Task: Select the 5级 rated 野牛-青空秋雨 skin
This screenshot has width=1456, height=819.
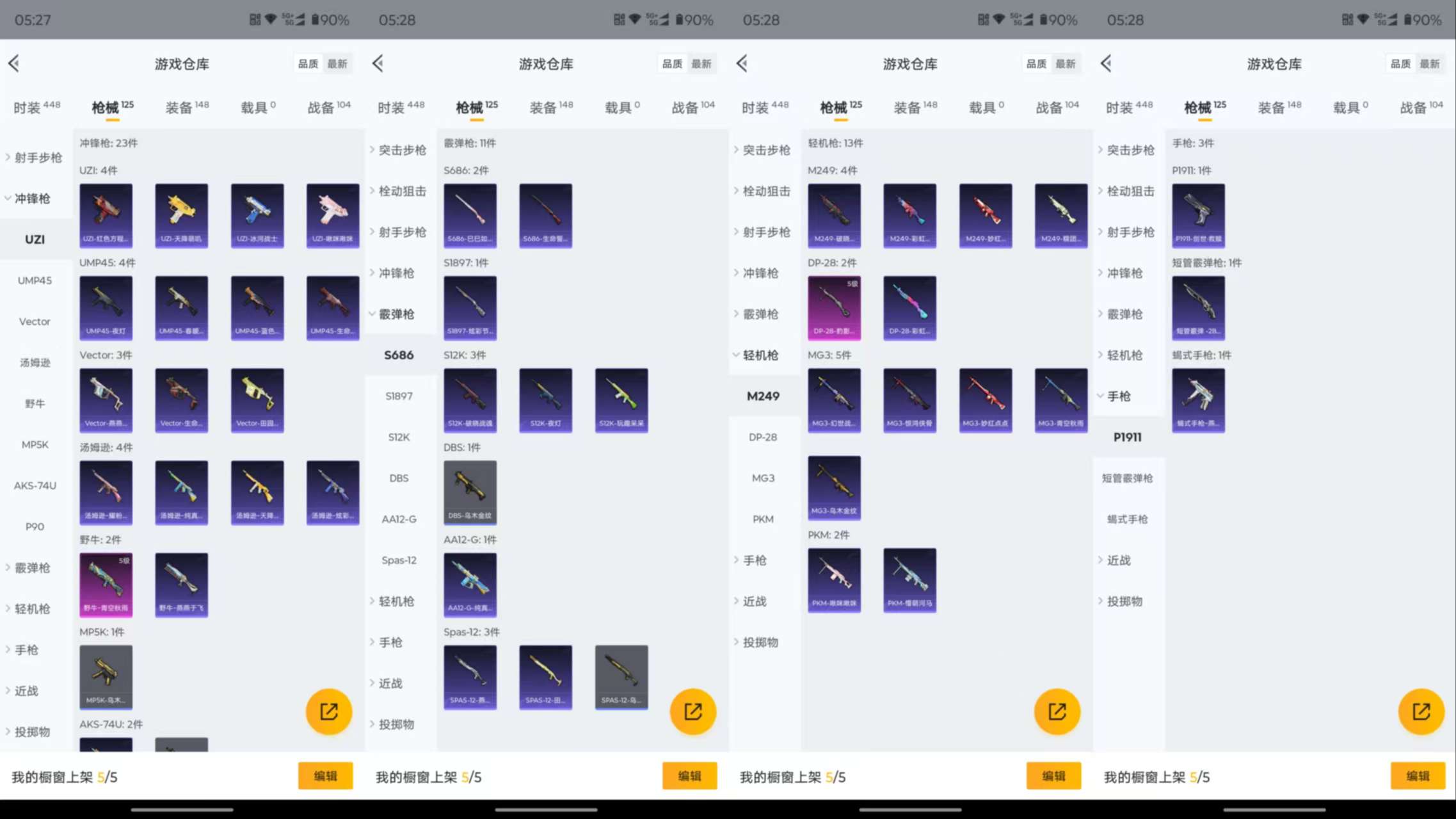Action: pos(106,585)
